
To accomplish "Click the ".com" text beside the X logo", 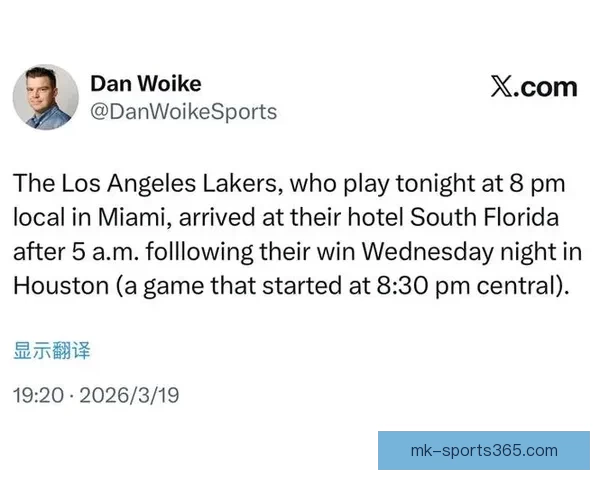I will click(548, 87).
